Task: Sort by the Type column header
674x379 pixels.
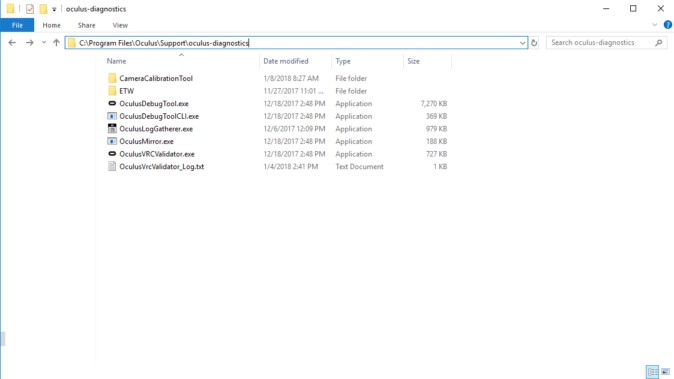Action: (343, 61)
